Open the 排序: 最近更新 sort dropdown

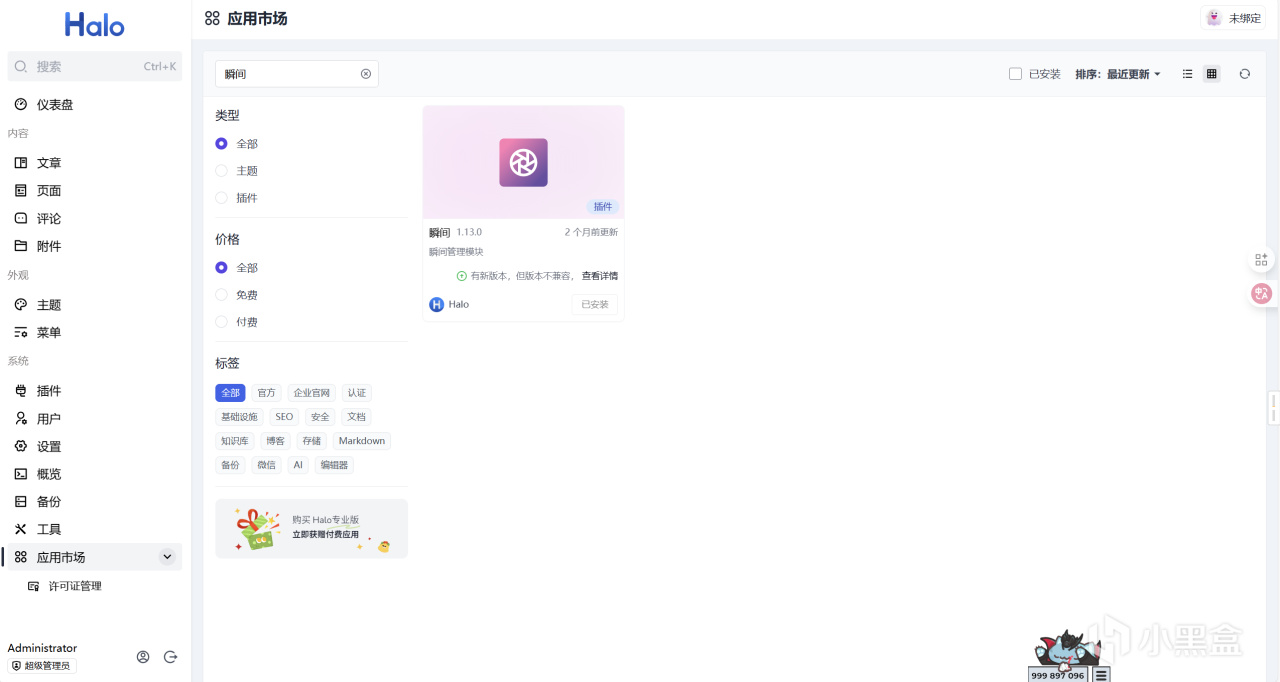1118,74
